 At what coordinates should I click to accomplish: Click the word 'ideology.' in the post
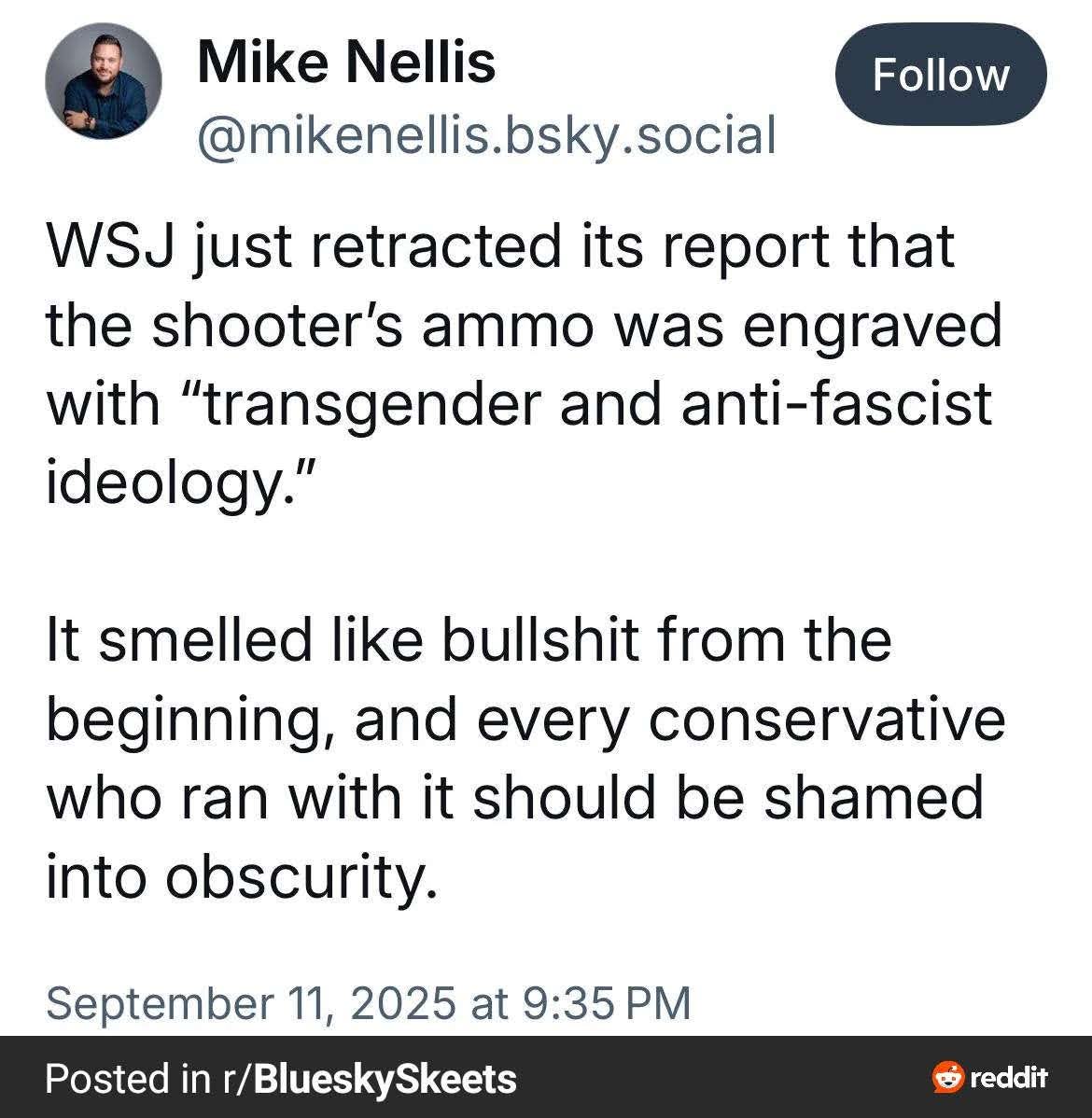click(180, 482)
